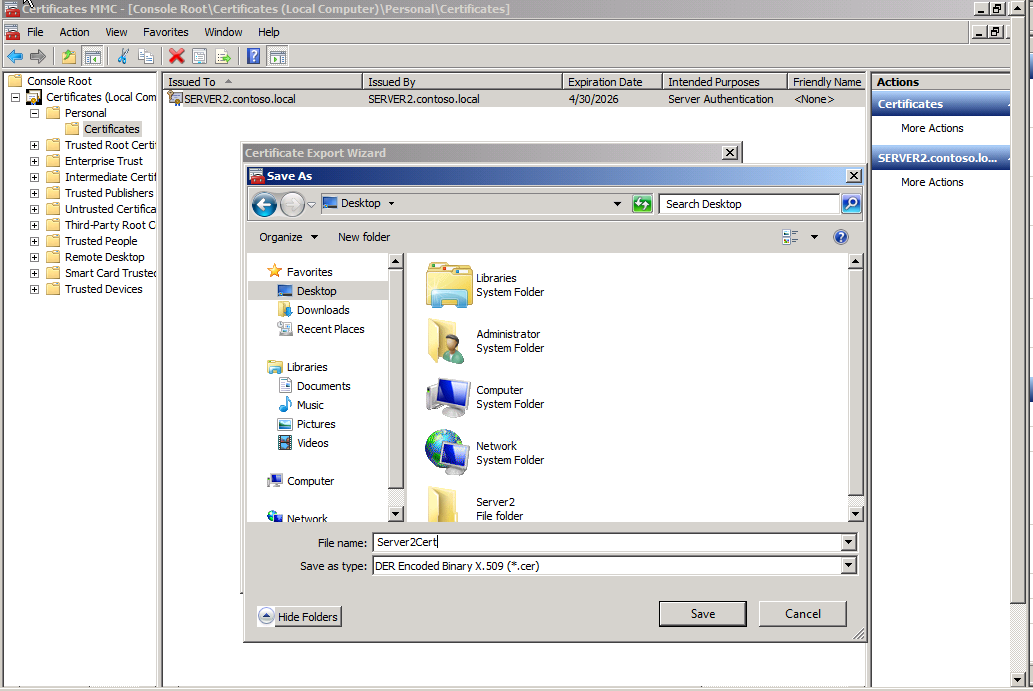This screenshot has width=1033, height=691.
Task: Click the Search Desktop field
Action: point(750,204)
